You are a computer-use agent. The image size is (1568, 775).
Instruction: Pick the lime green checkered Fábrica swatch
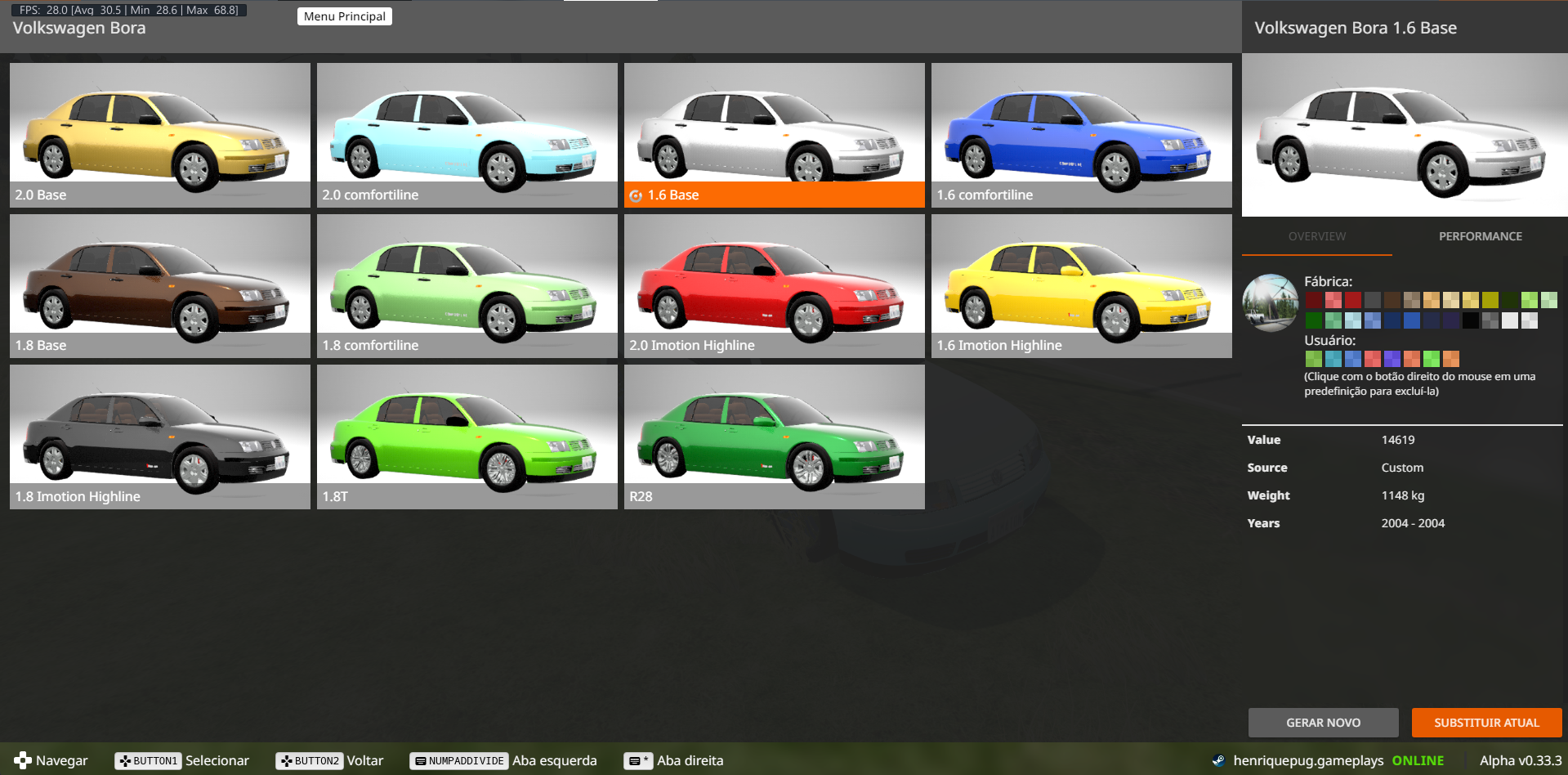point(1530,300)
